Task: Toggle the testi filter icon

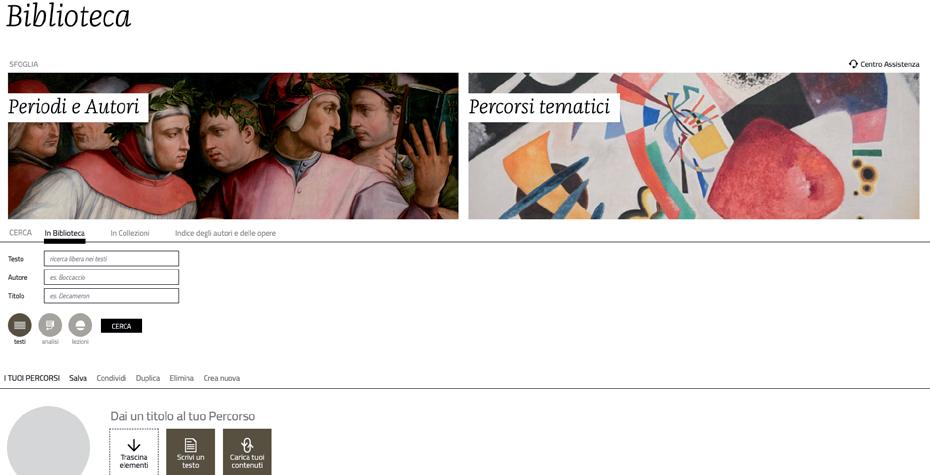Action: pyautogui.click(x=20, y=325)
